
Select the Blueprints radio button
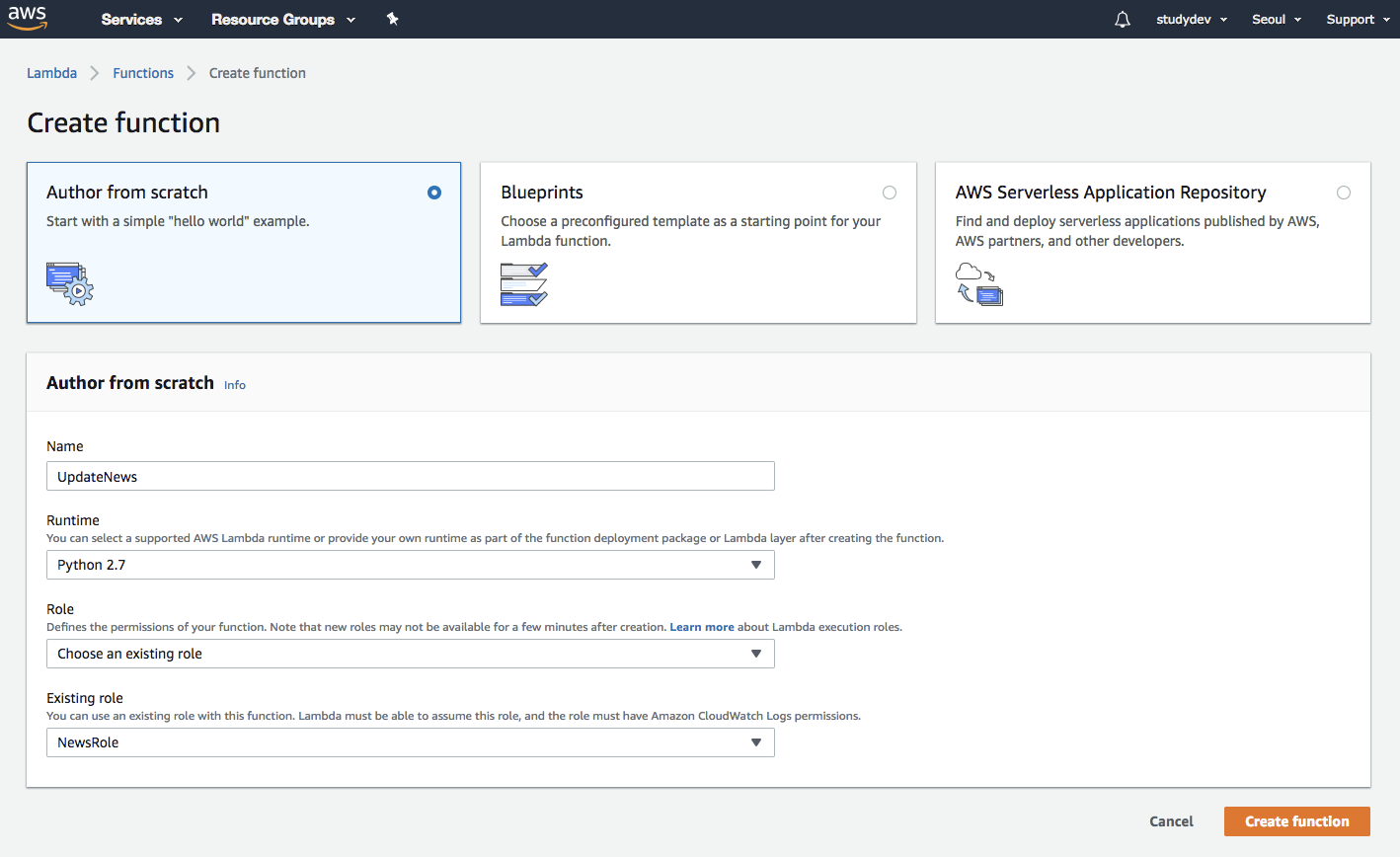890,193
